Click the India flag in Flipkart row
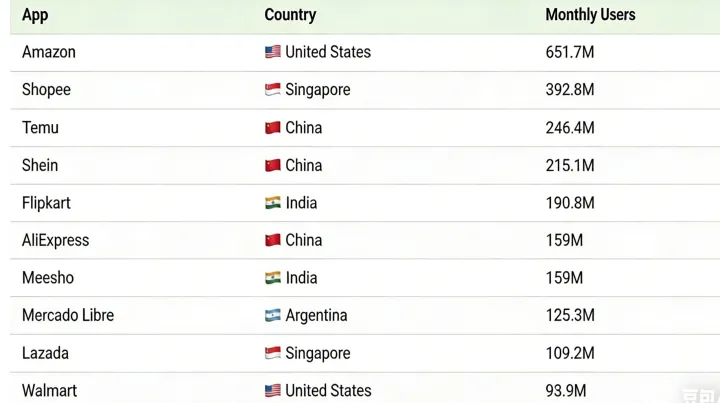The height and width of the screenshot is (403, 720). 273,203
